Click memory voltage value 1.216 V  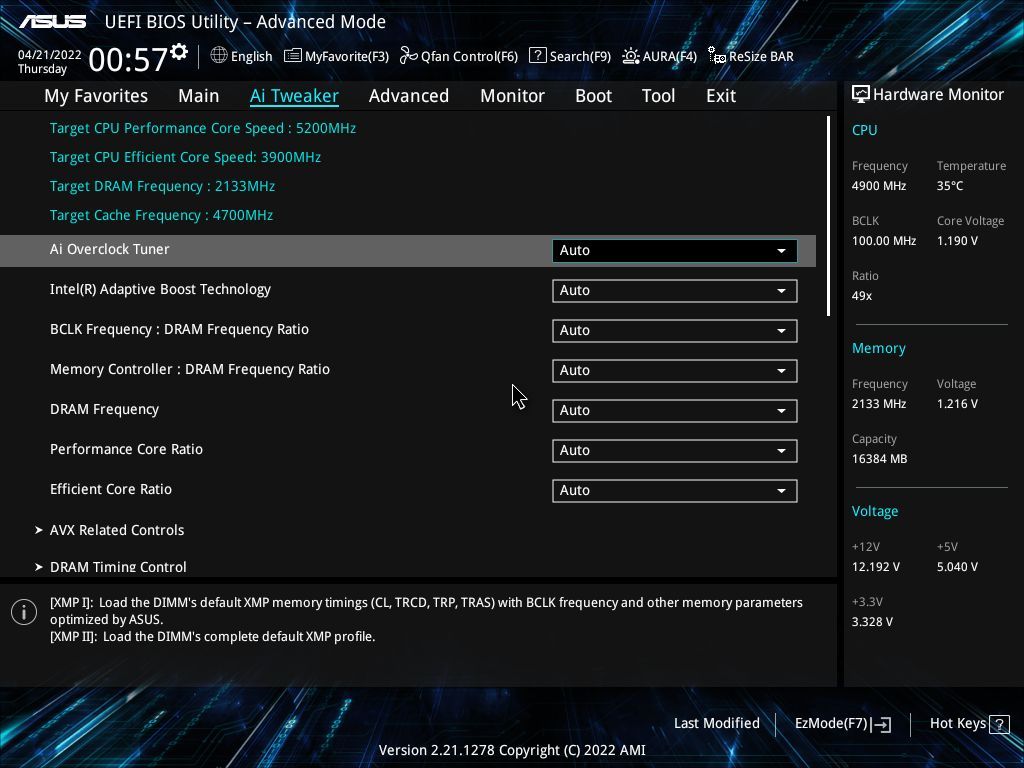pos(957,404)
